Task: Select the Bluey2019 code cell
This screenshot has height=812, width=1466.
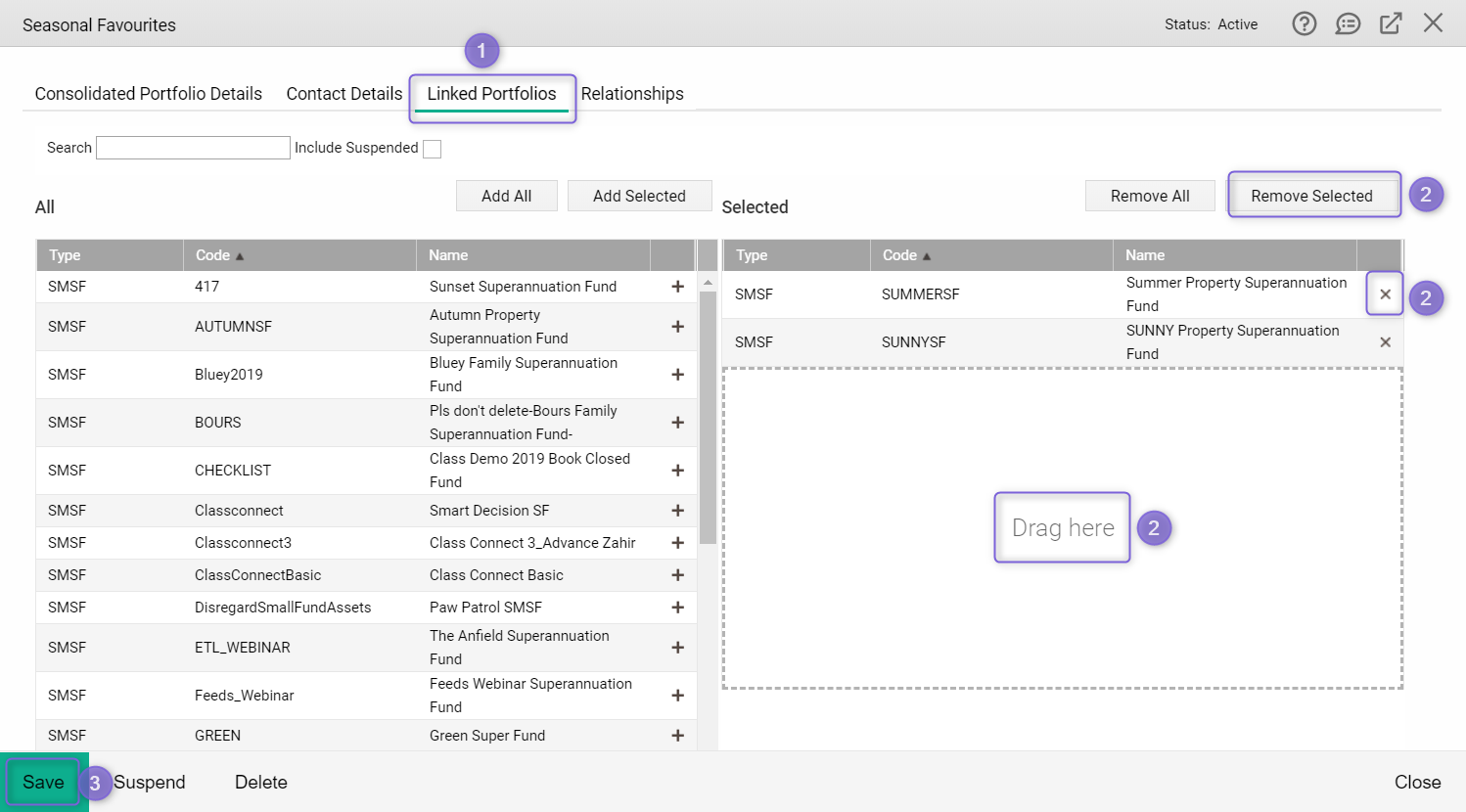Action: coord(229,375)
